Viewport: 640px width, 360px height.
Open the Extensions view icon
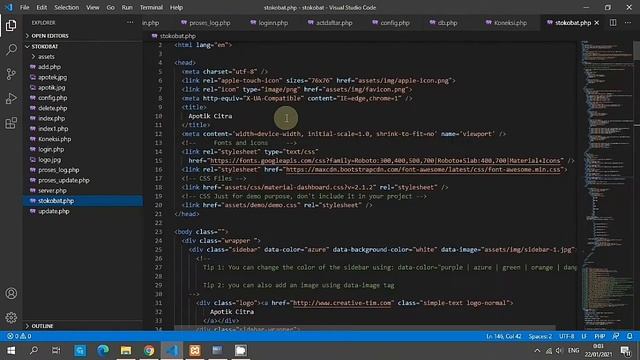11,123
